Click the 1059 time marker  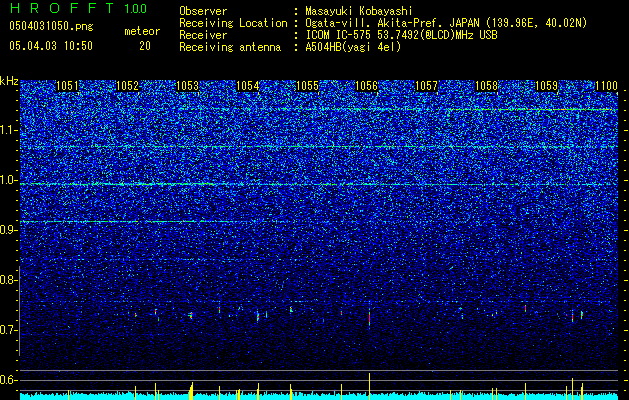pos(546,86)
